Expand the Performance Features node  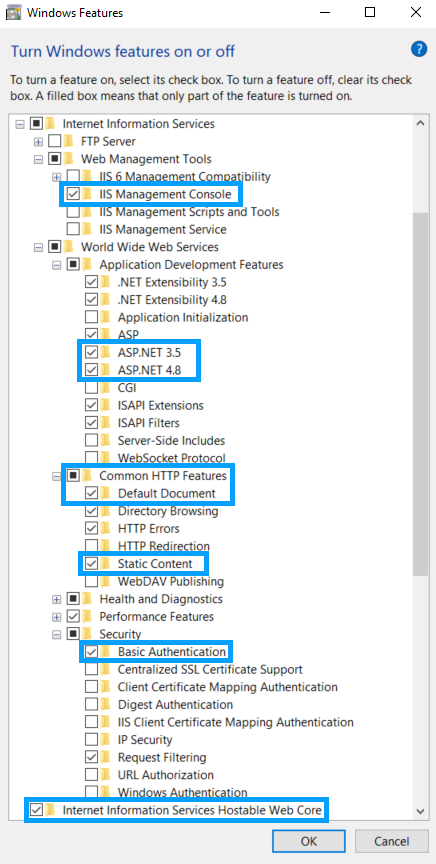tap(56, 617)
